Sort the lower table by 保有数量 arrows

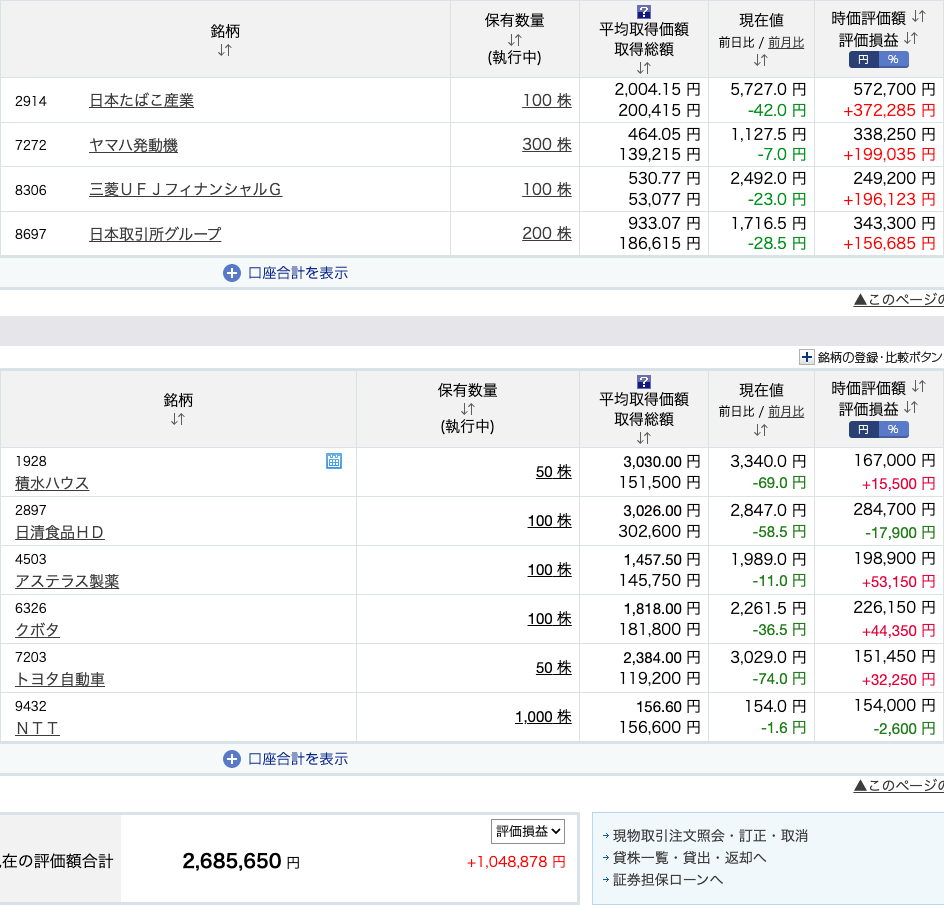tap(467, 409)
